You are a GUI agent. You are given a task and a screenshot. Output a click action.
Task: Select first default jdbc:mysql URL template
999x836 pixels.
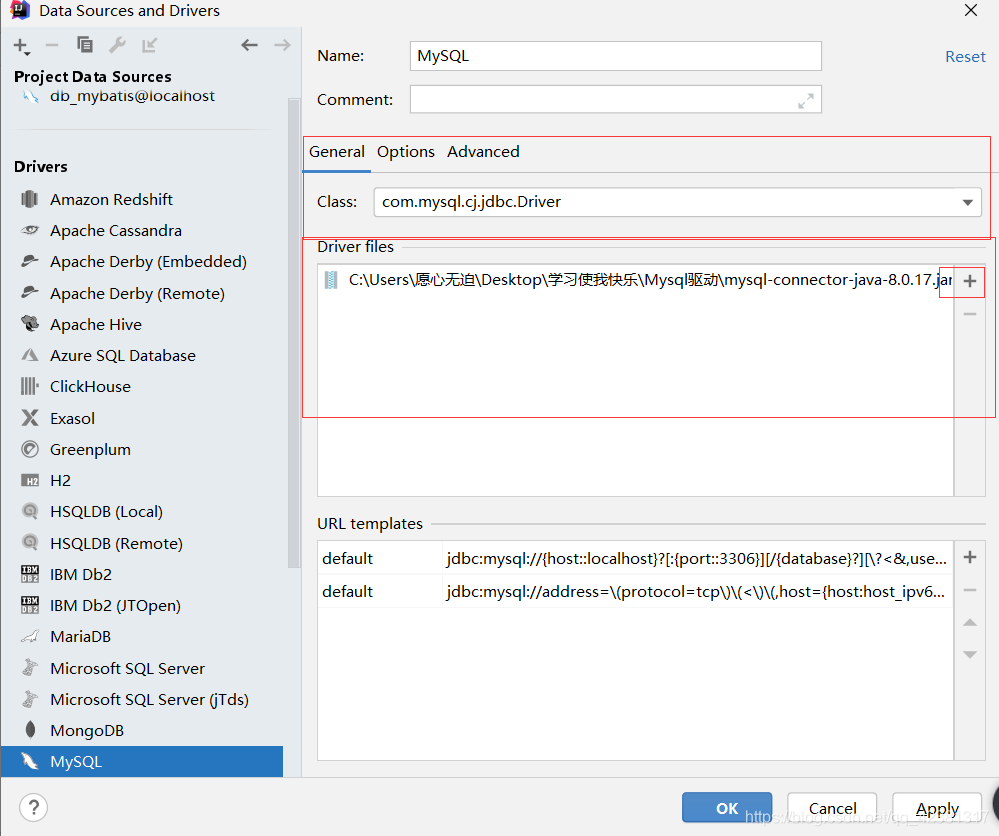pos(635,559)
